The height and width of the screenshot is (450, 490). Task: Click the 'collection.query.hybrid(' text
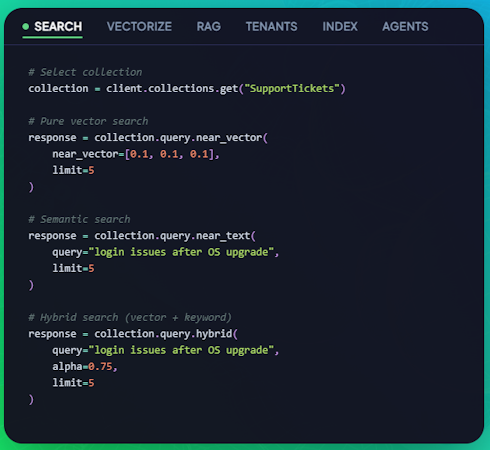tap(166, 333)
